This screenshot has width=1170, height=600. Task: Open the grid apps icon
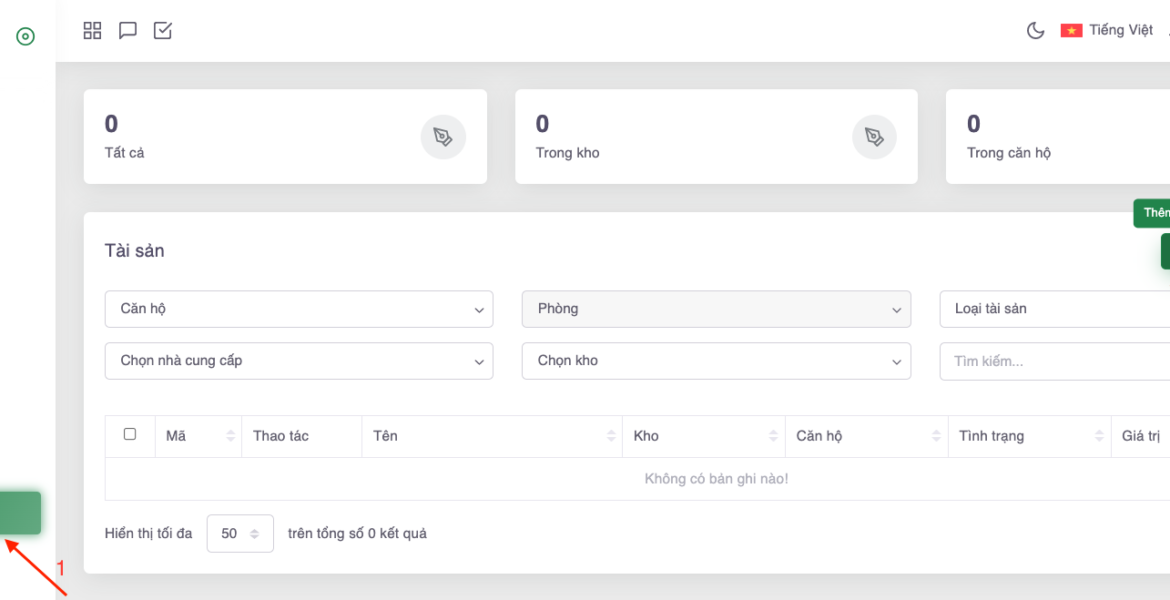(92, 31)
